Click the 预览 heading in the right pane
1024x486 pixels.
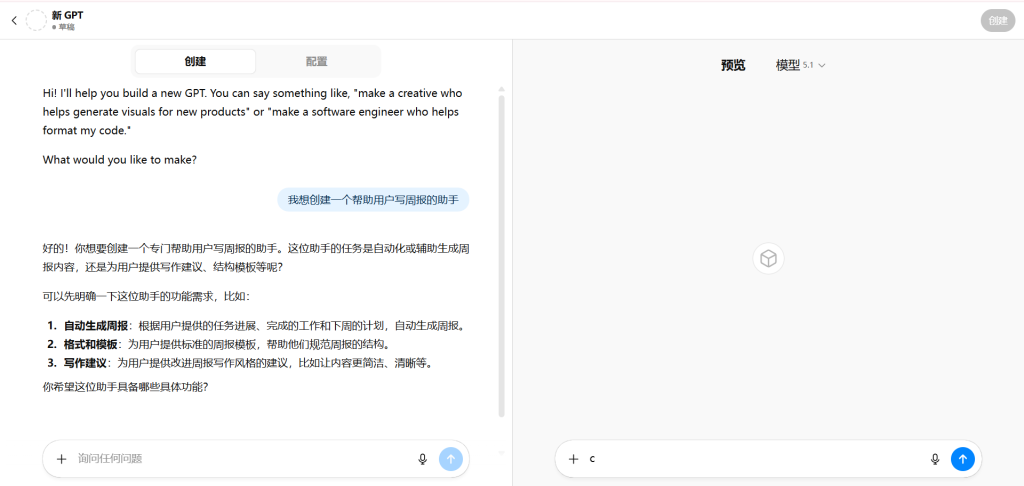point(733,65)
